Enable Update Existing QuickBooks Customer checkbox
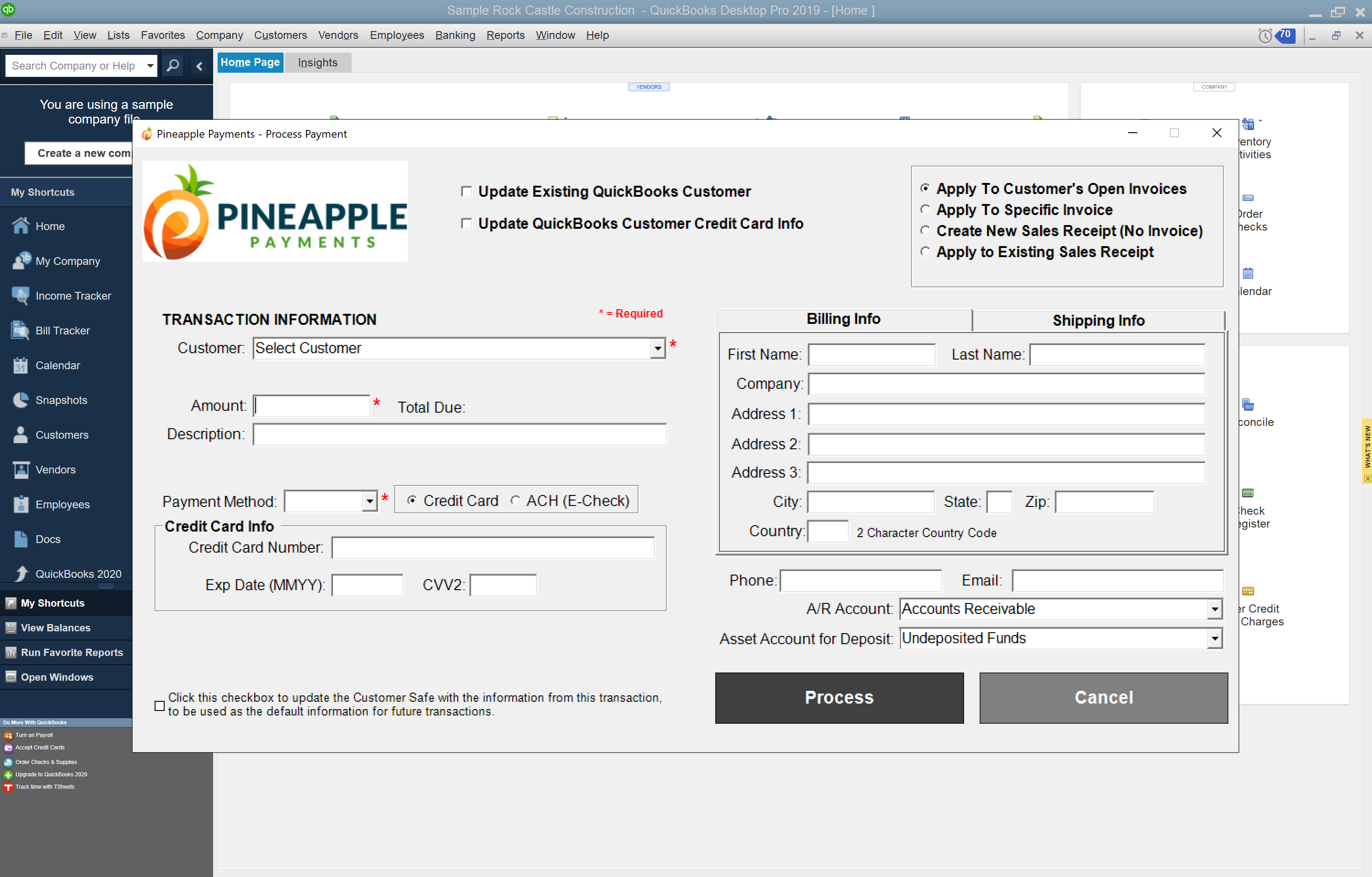This screenshot has height=877, width=1372. [466, 192]
